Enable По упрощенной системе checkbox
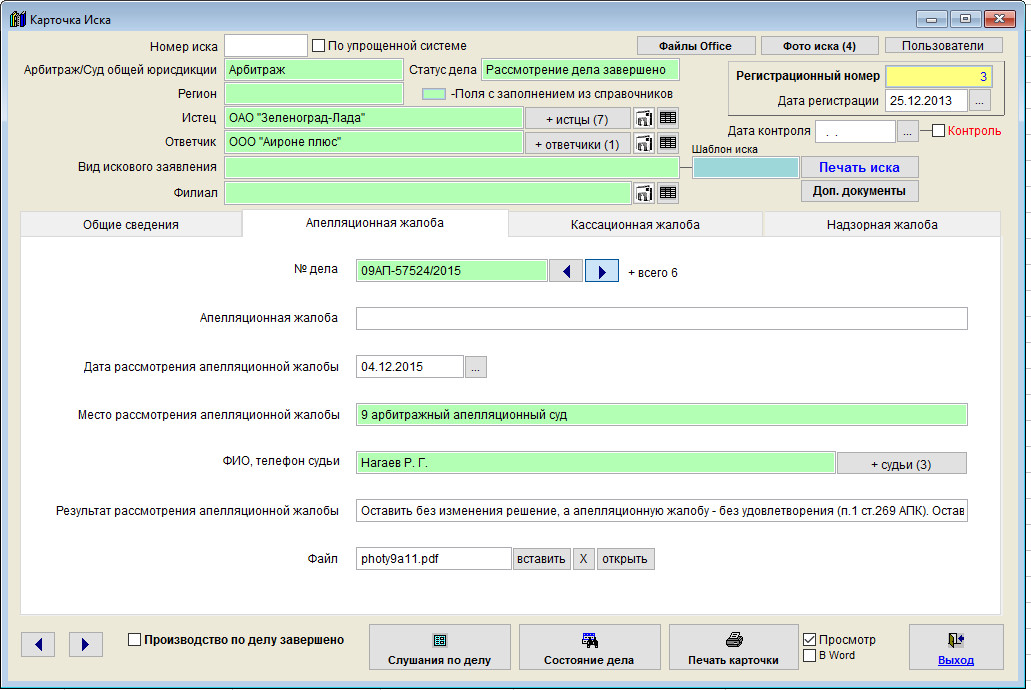 [319, 46]
